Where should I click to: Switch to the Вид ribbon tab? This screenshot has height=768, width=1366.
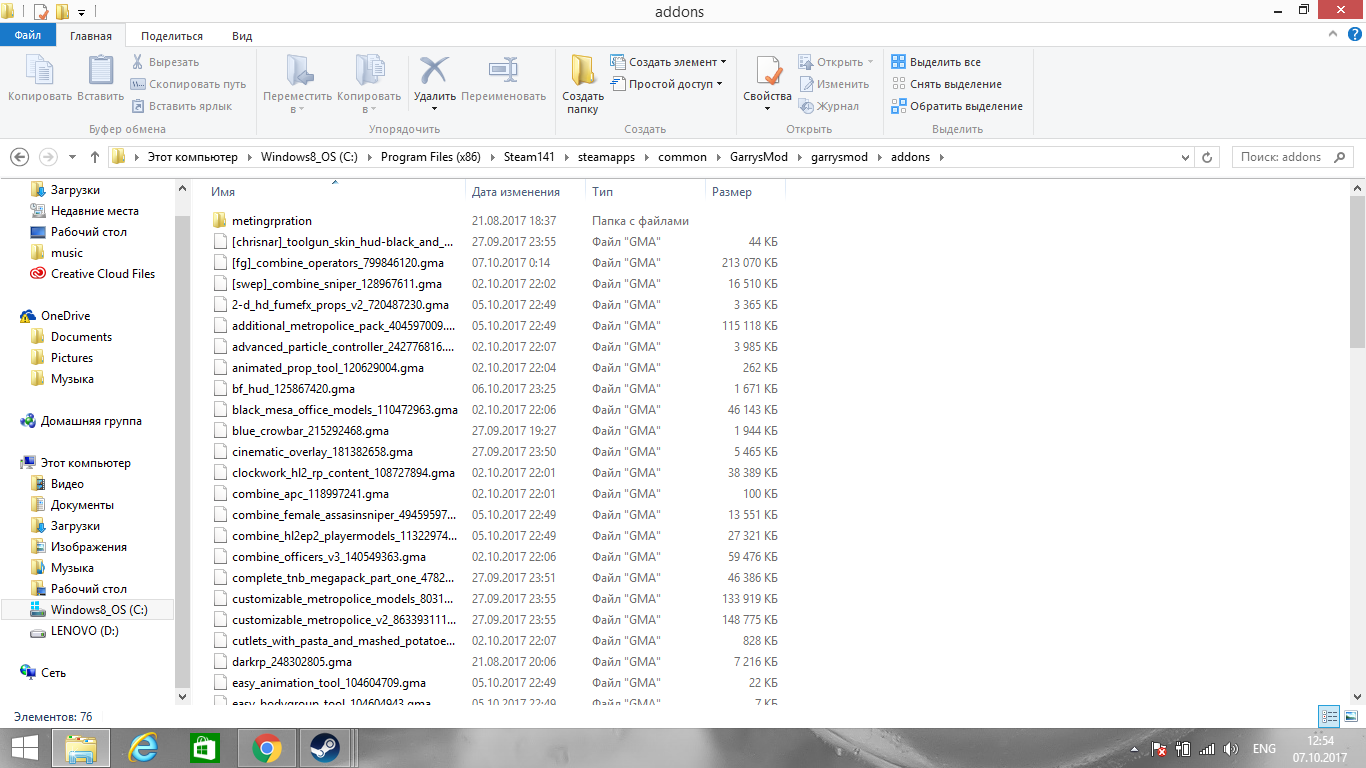(x=242, y=36)
